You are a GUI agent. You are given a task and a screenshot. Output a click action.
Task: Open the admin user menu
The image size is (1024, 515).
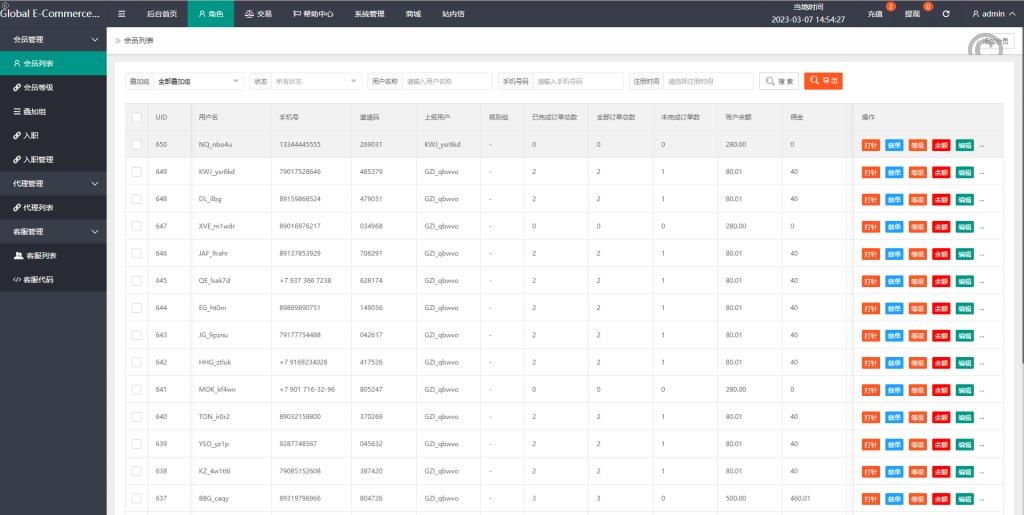[x=992, y=15]
